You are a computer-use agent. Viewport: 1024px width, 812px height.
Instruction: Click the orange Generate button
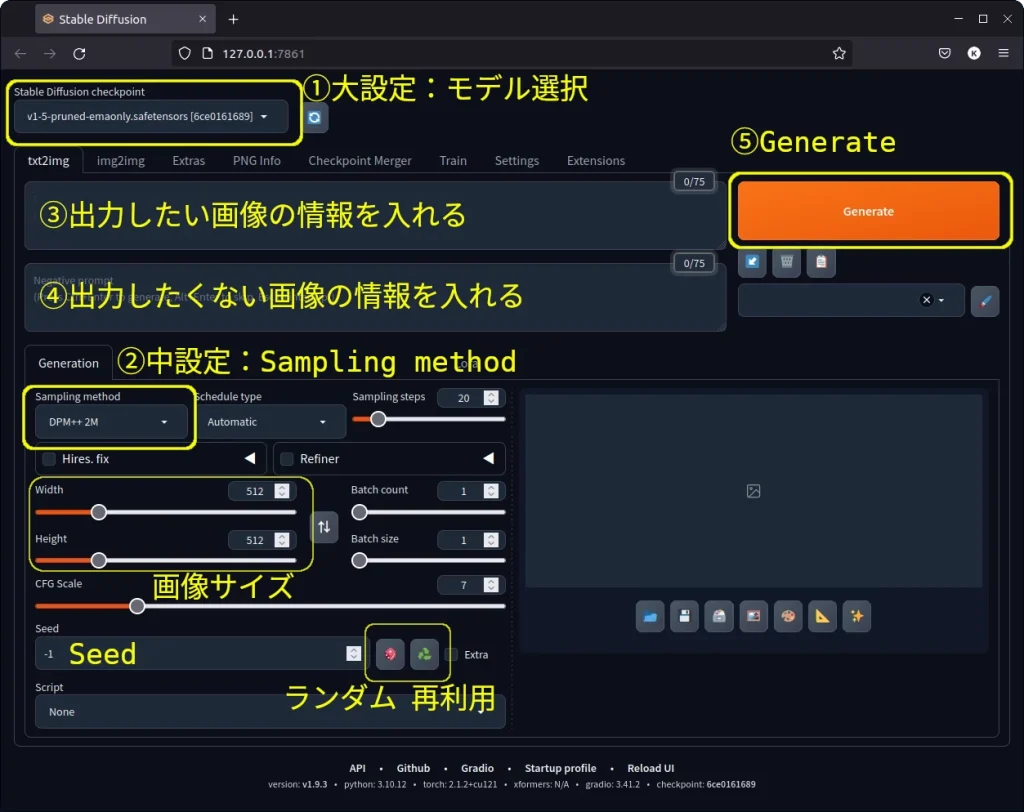point(868,211)
